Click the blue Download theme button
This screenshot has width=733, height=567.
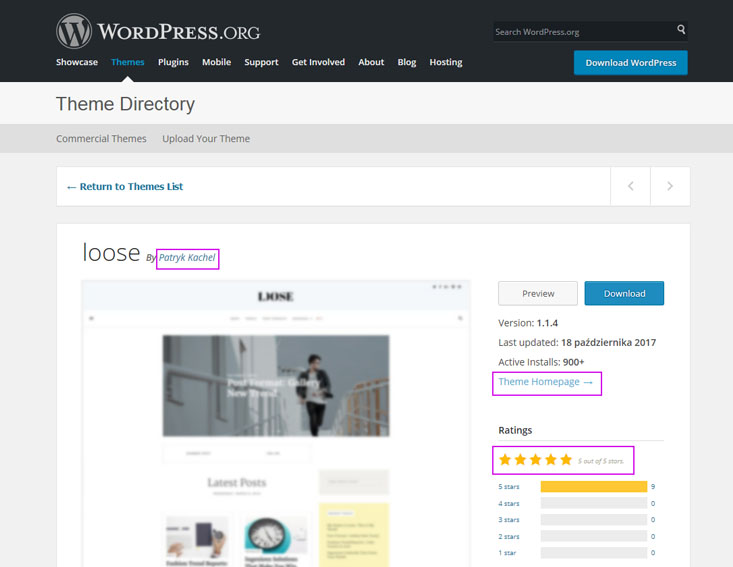pyautogui.click(x=624, y=294)
